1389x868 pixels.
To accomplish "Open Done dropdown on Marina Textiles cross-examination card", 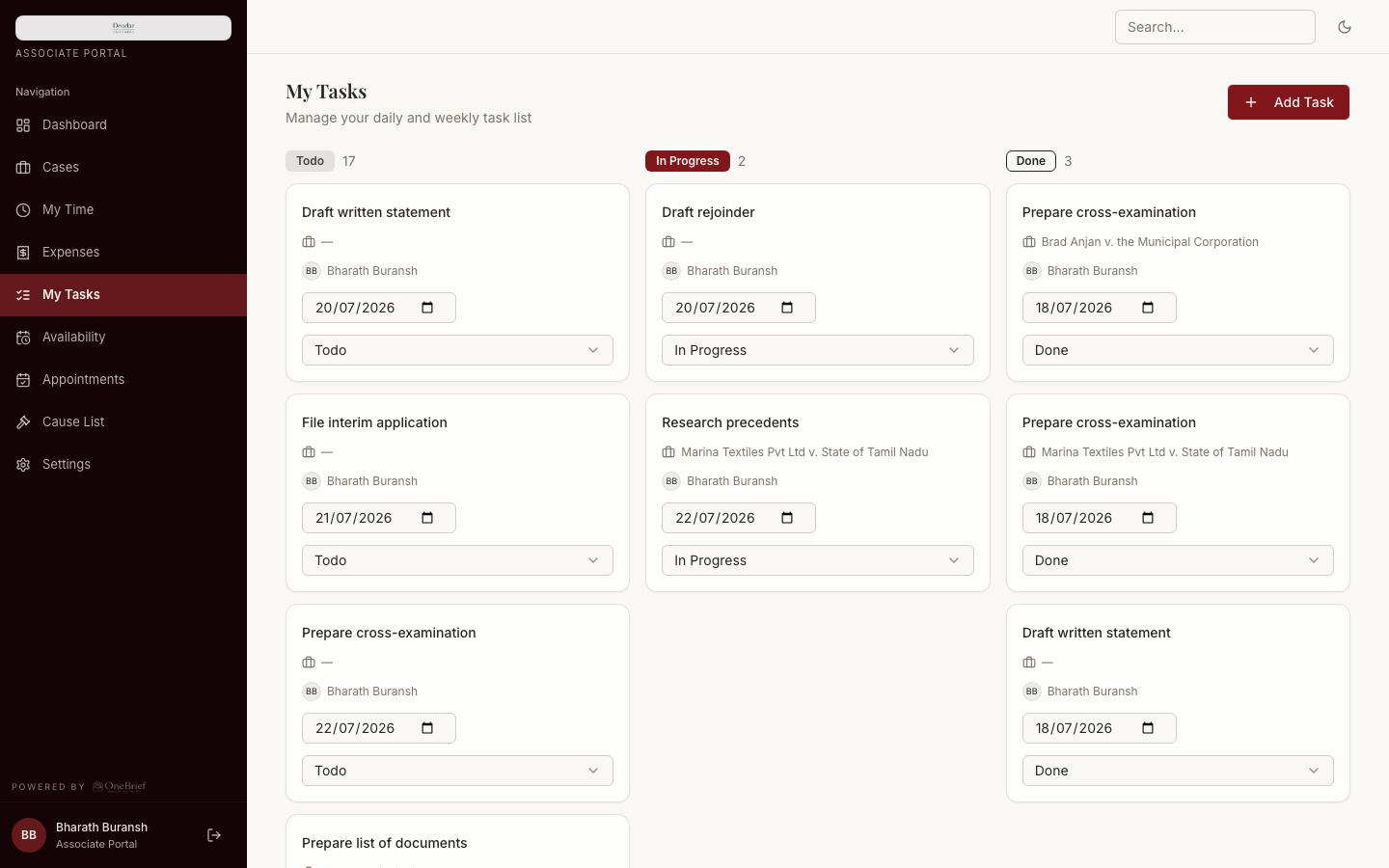I will (1178, 560).
